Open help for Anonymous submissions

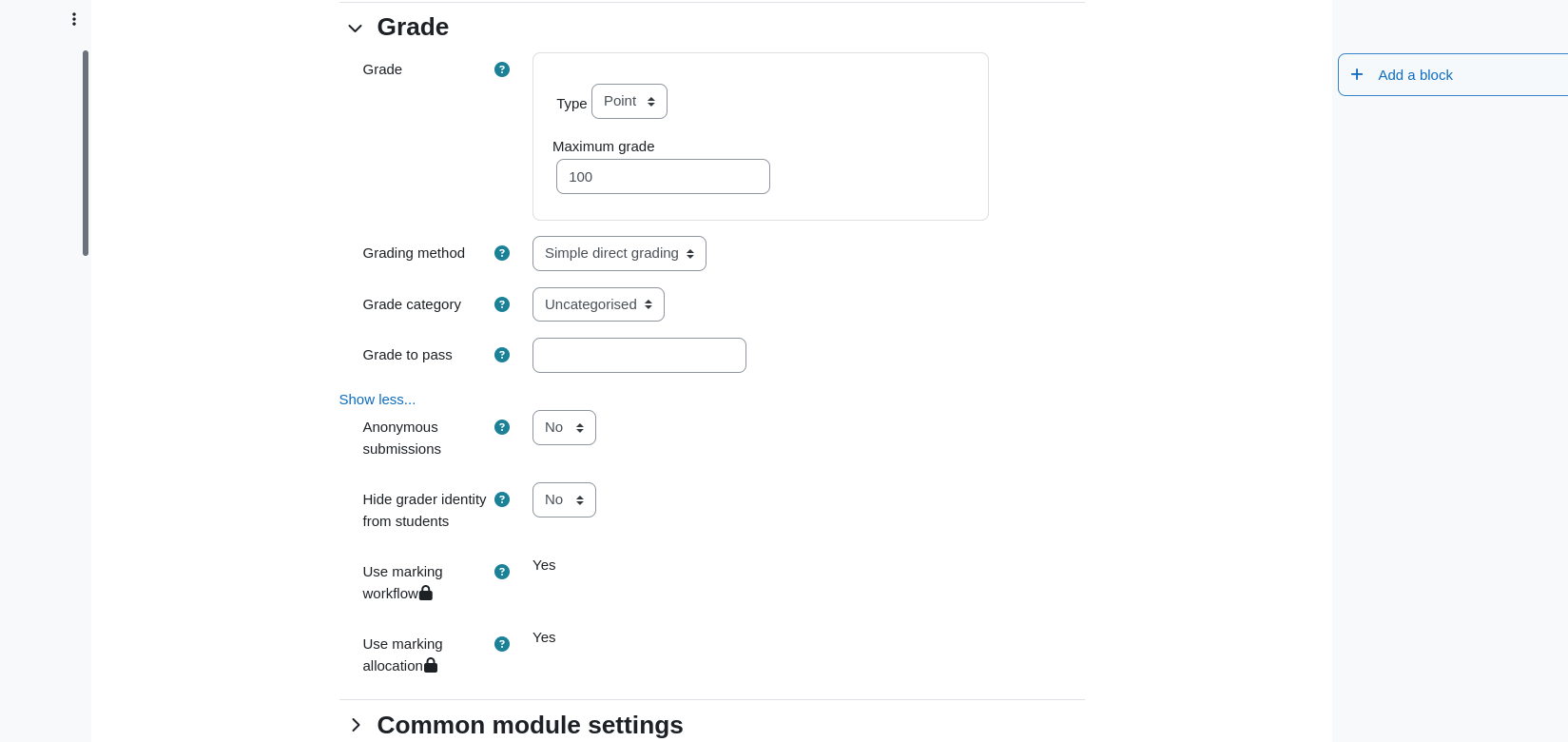tap(502, 427)
